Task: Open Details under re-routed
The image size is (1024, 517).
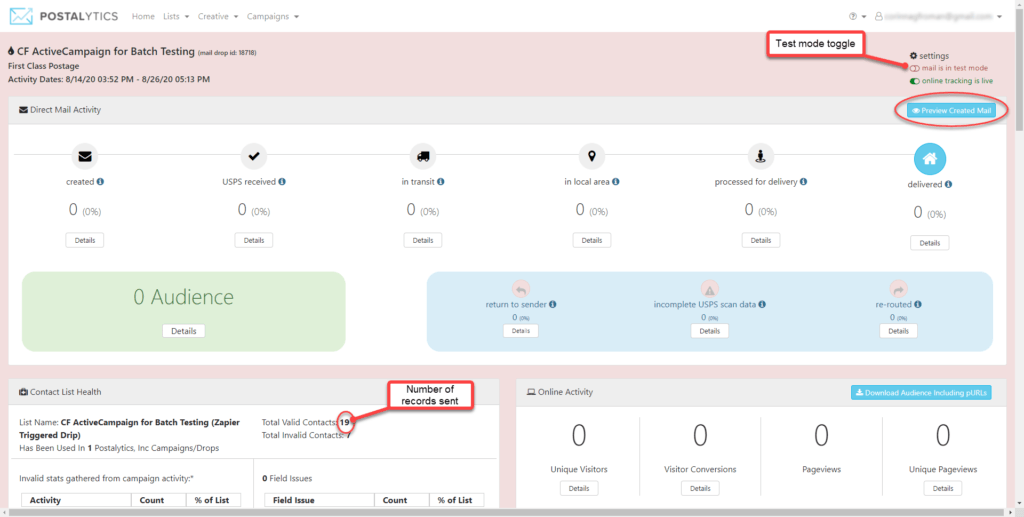Action: (x=899, y=331)
